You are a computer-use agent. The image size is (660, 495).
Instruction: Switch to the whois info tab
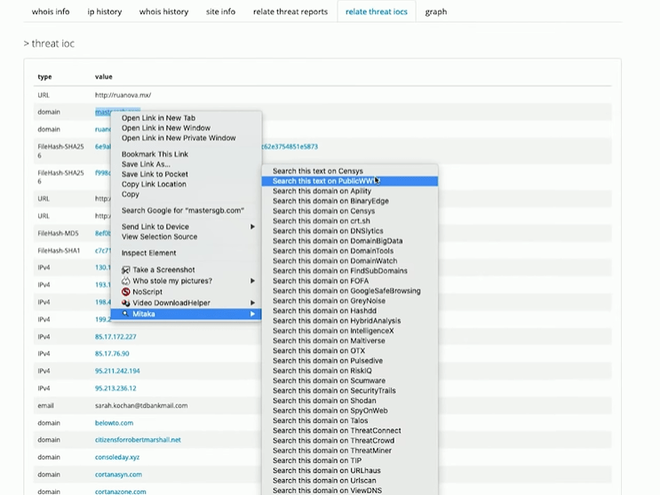tap(51, 12)
